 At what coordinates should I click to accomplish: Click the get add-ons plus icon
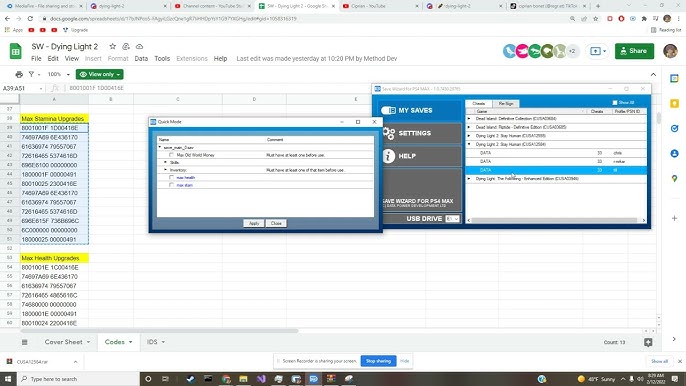point(674,218)
